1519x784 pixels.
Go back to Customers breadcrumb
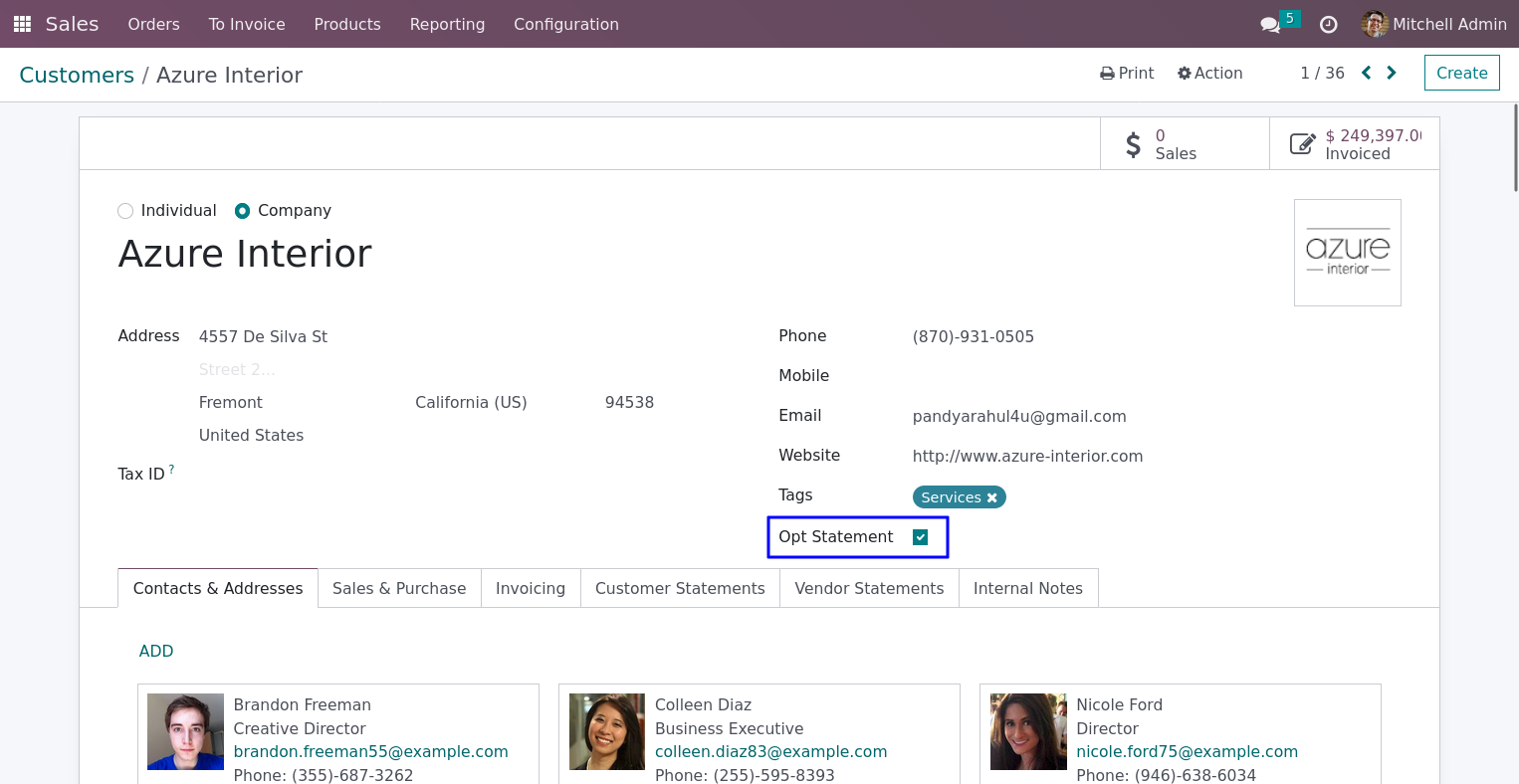coord(77,75)
